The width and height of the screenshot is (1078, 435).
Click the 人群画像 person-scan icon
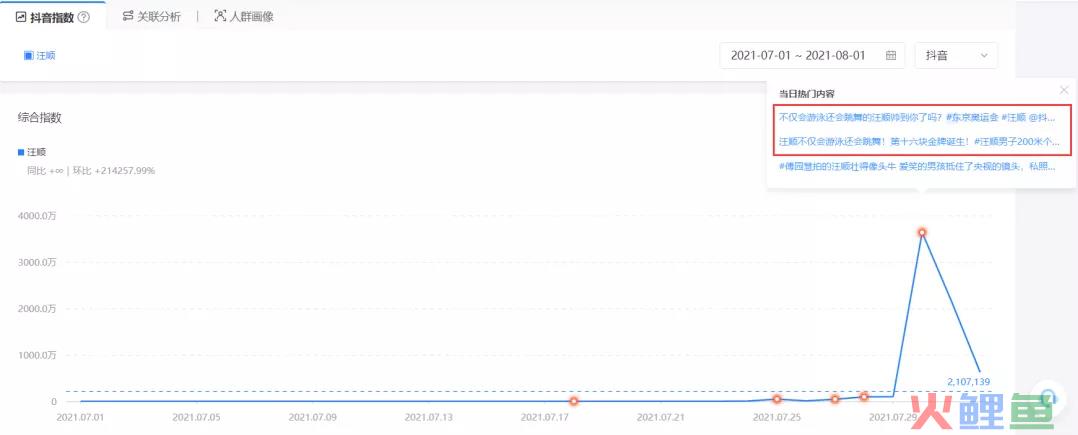point(220,17)
